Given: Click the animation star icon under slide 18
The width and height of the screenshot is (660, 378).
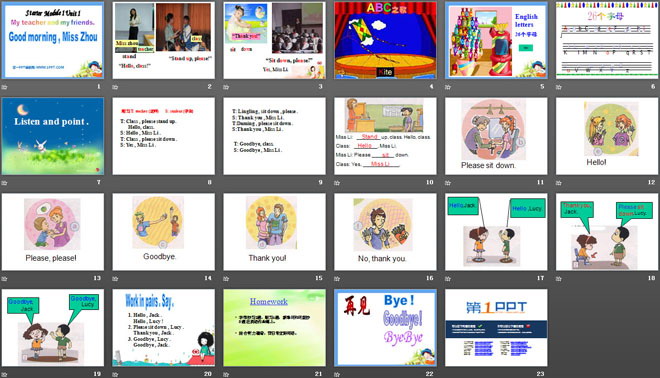Looking at the screenshot, I should coord(559,279).
